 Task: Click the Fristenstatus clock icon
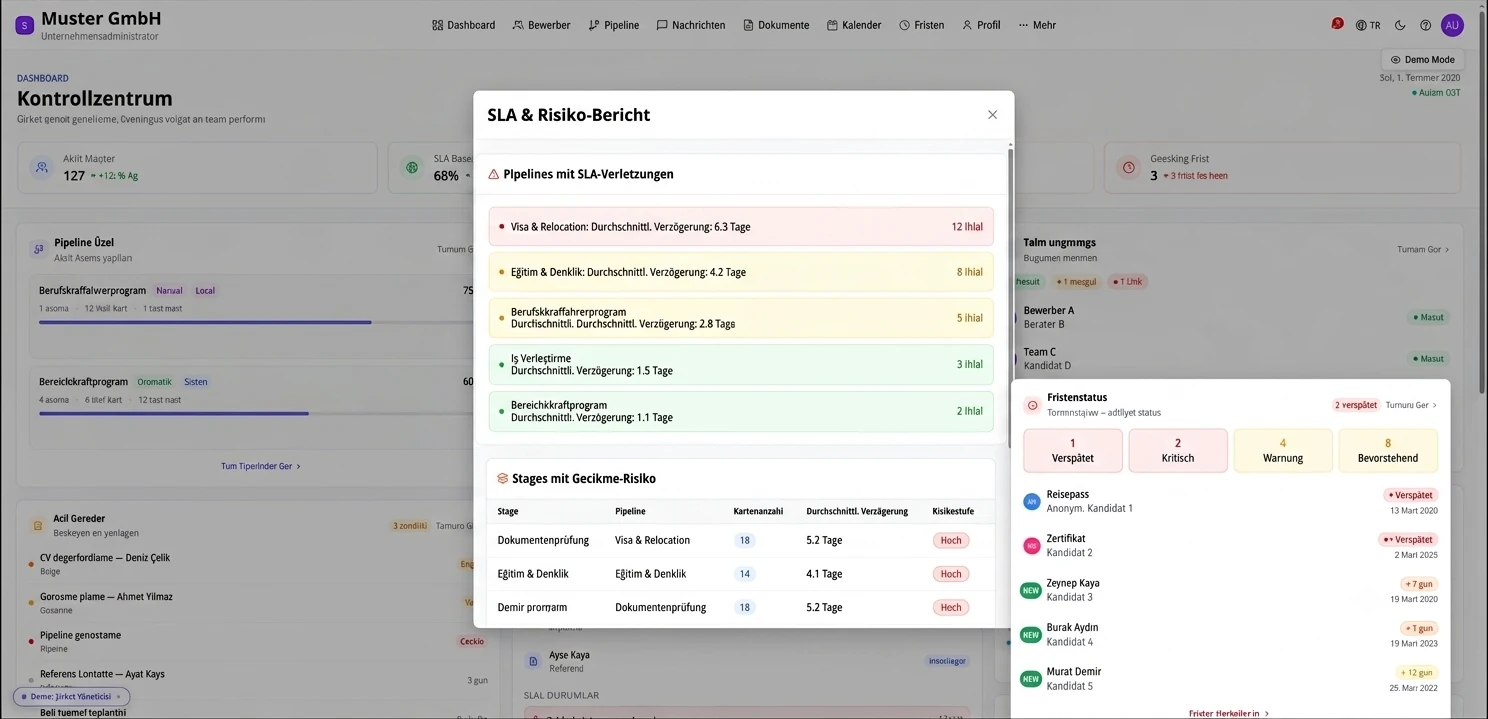1033,405
